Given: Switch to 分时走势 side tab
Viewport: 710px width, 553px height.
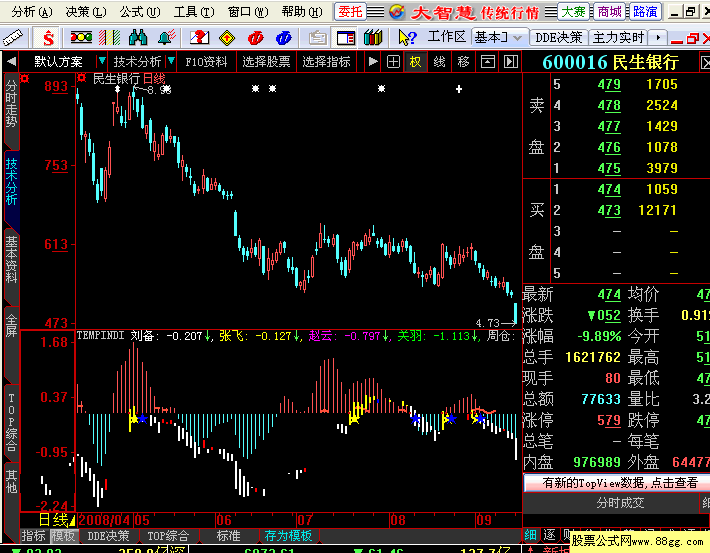Looking at the screenshot, I should pyautogui.click(x=11, y=104).
